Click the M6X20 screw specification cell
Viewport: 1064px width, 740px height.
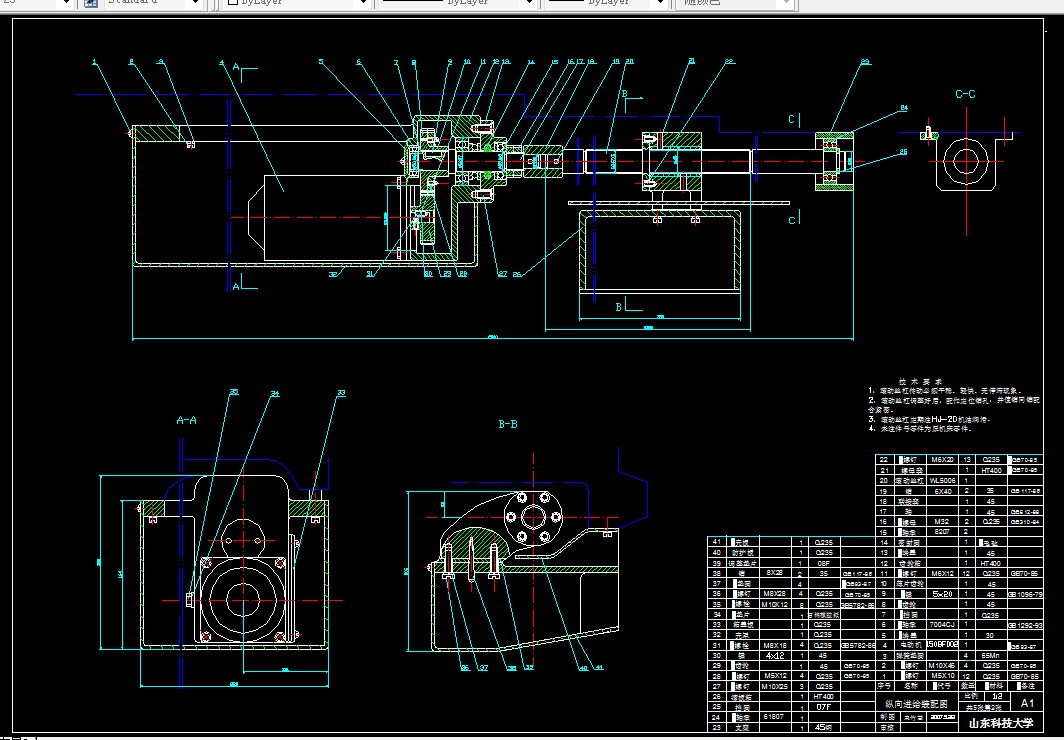[x=942, y=460]
